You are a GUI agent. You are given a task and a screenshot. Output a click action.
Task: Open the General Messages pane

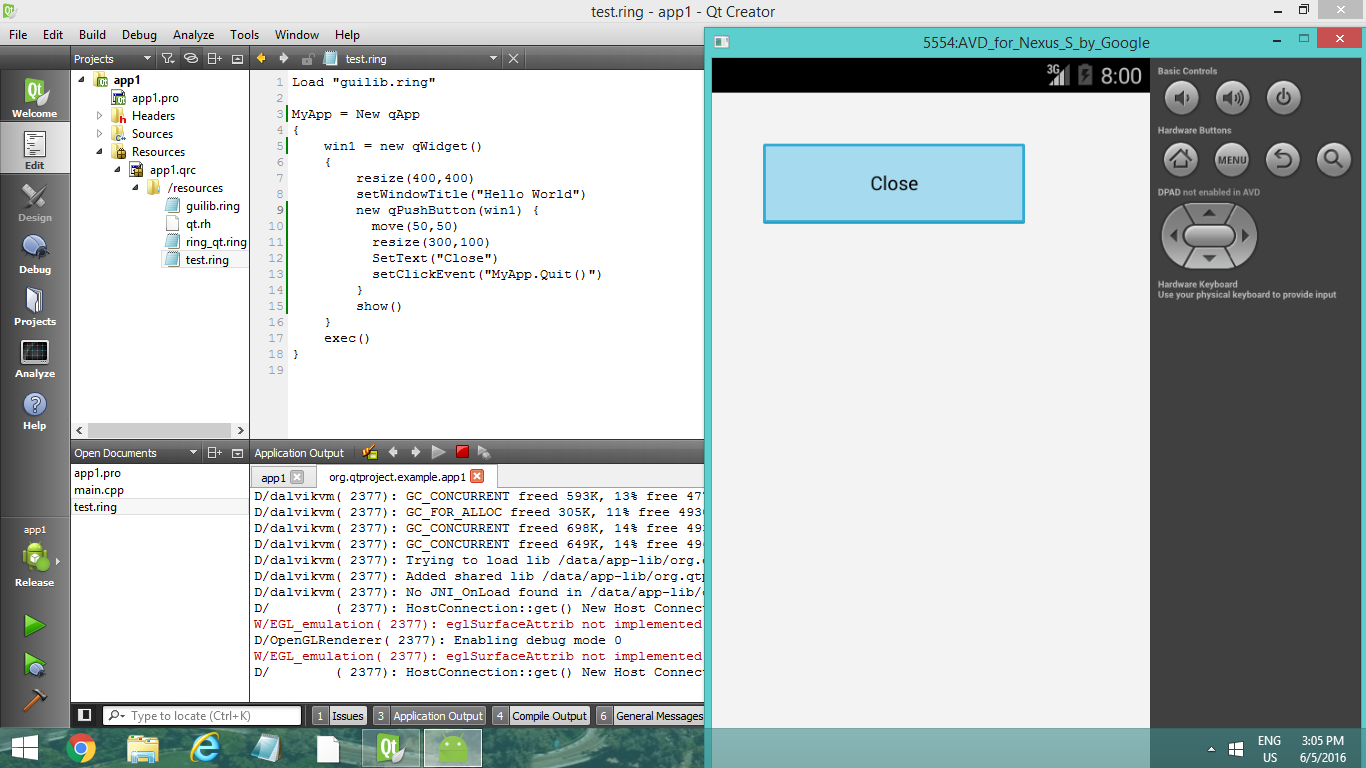coord(651,716)
